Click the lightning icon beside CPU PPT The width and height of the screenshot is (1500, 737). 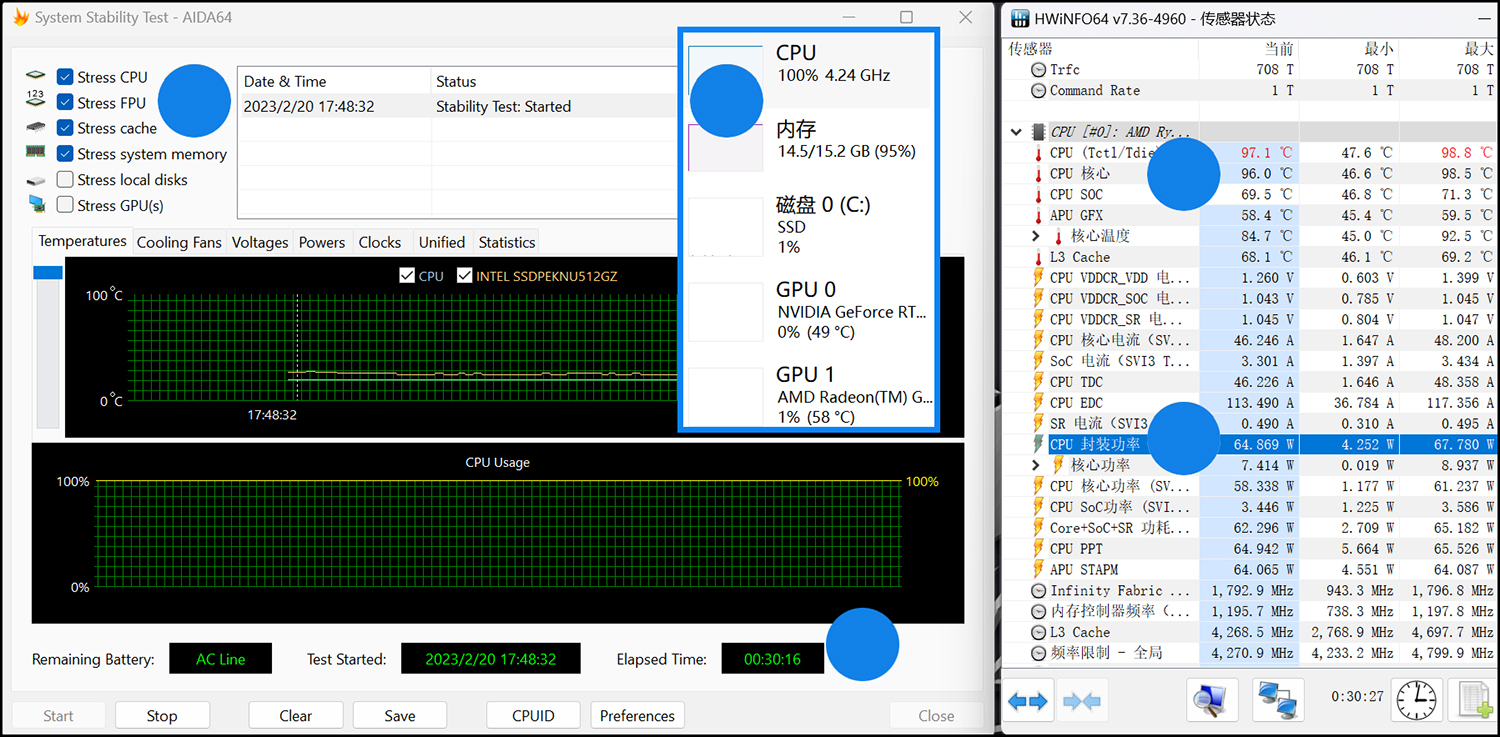click(1038, 549)
